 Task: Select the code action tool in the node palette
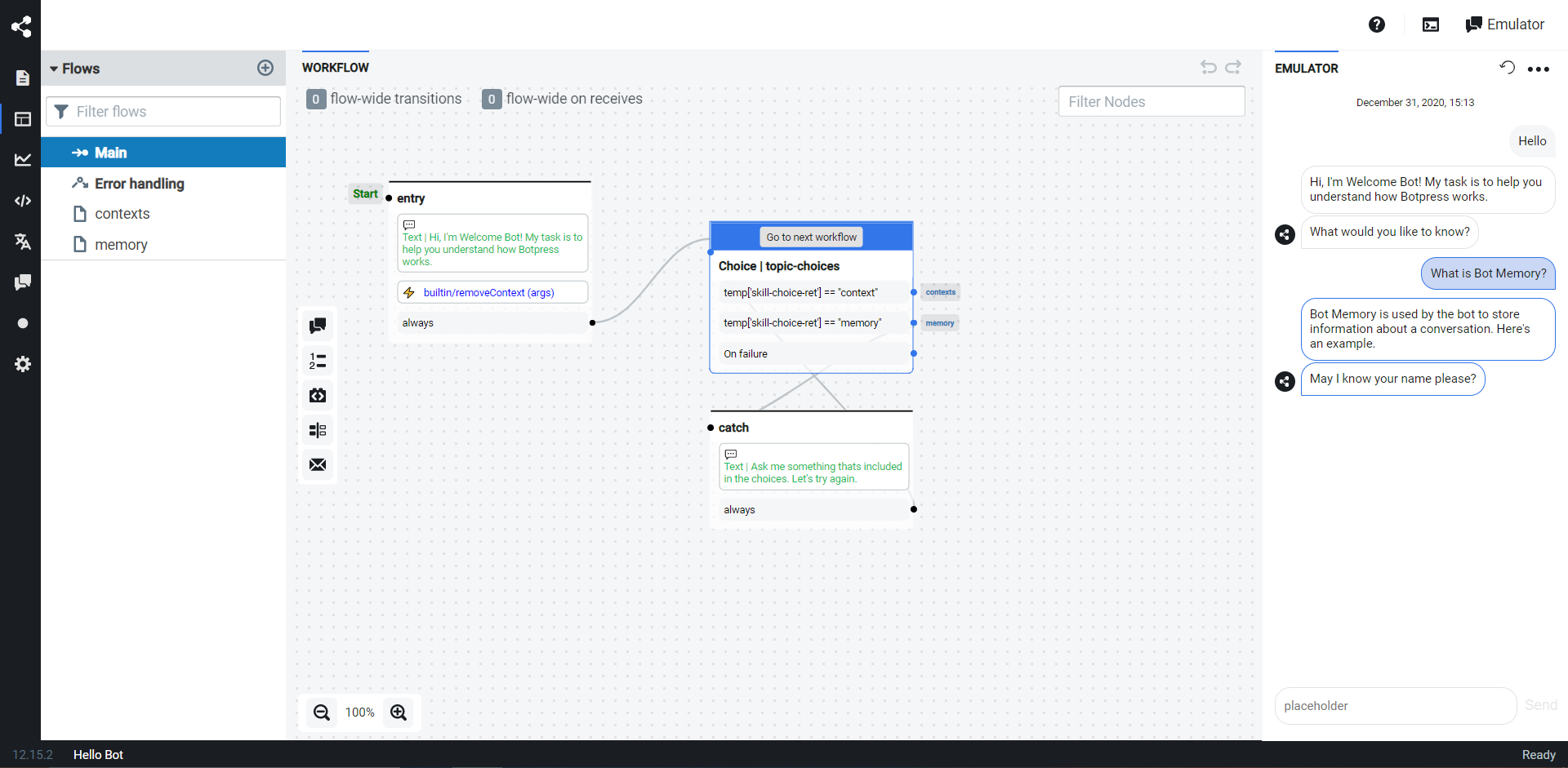pos(317,395)
